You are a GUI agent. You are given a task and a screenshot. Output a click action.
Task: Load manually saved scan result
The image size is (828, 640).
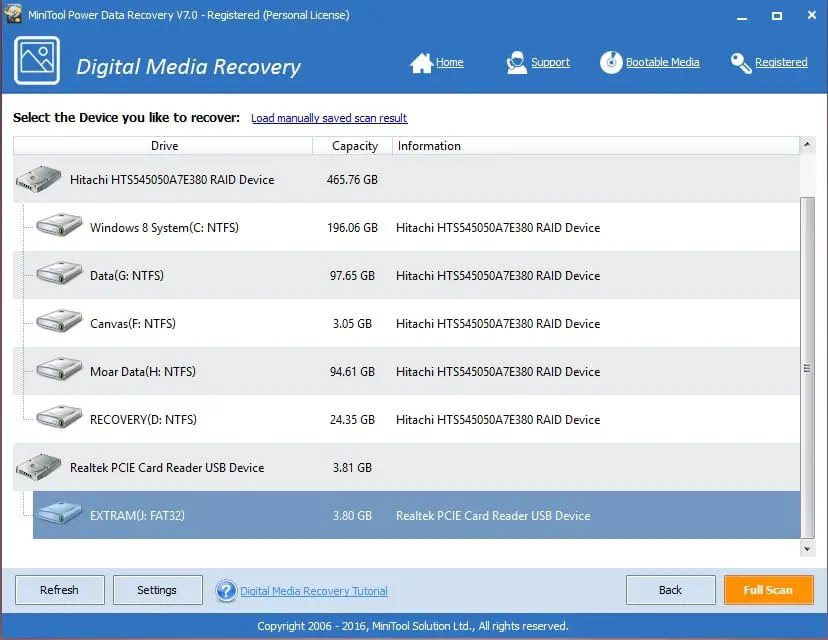coord(329,118)
